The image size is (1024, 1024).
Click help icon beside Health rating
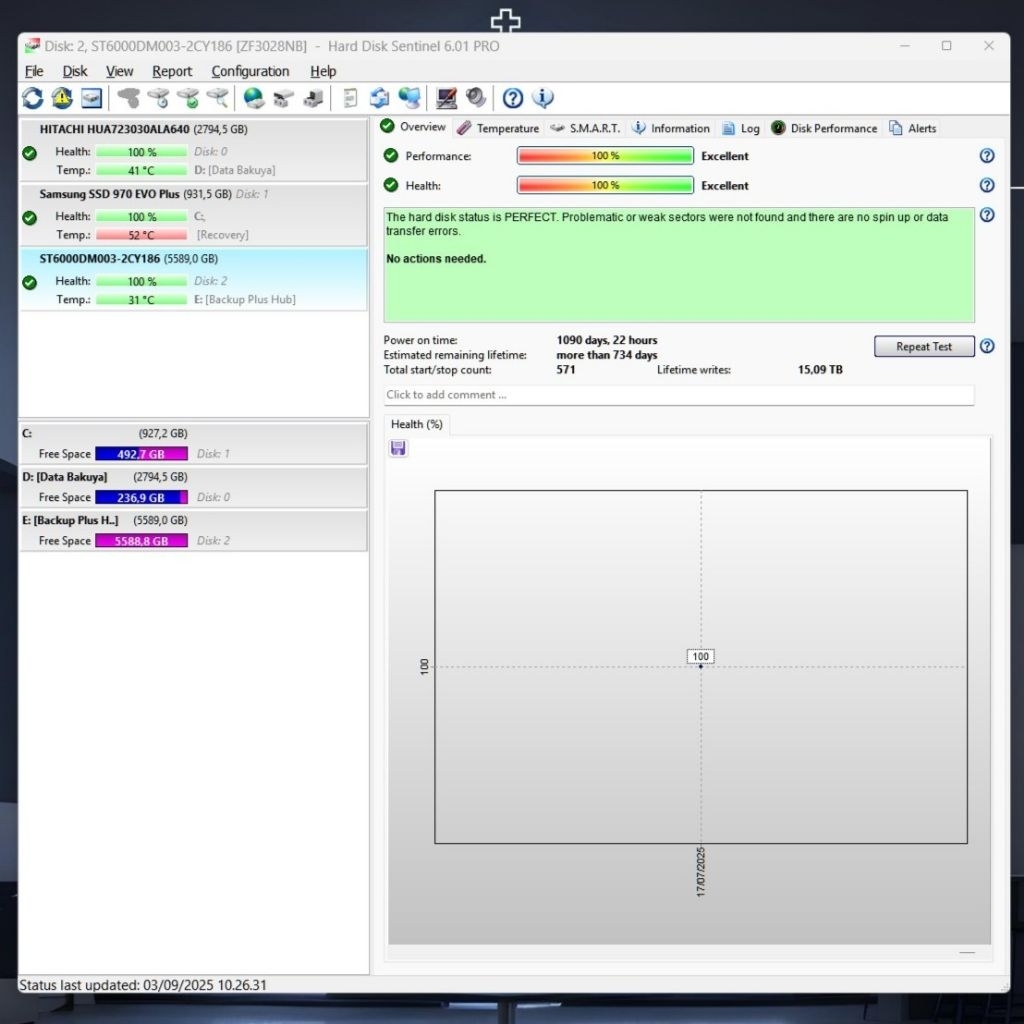click(987, 185)
